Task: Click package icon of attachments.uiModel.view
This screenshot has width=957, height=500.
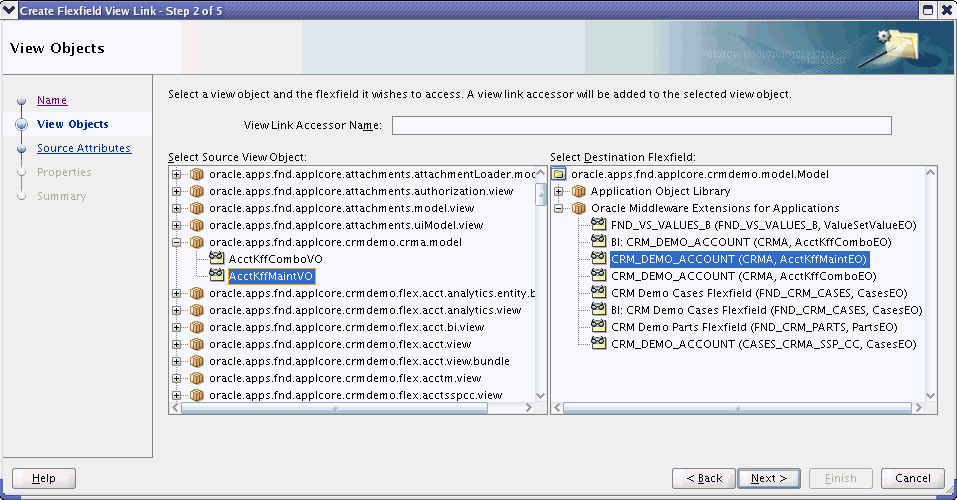Action: 196,225
